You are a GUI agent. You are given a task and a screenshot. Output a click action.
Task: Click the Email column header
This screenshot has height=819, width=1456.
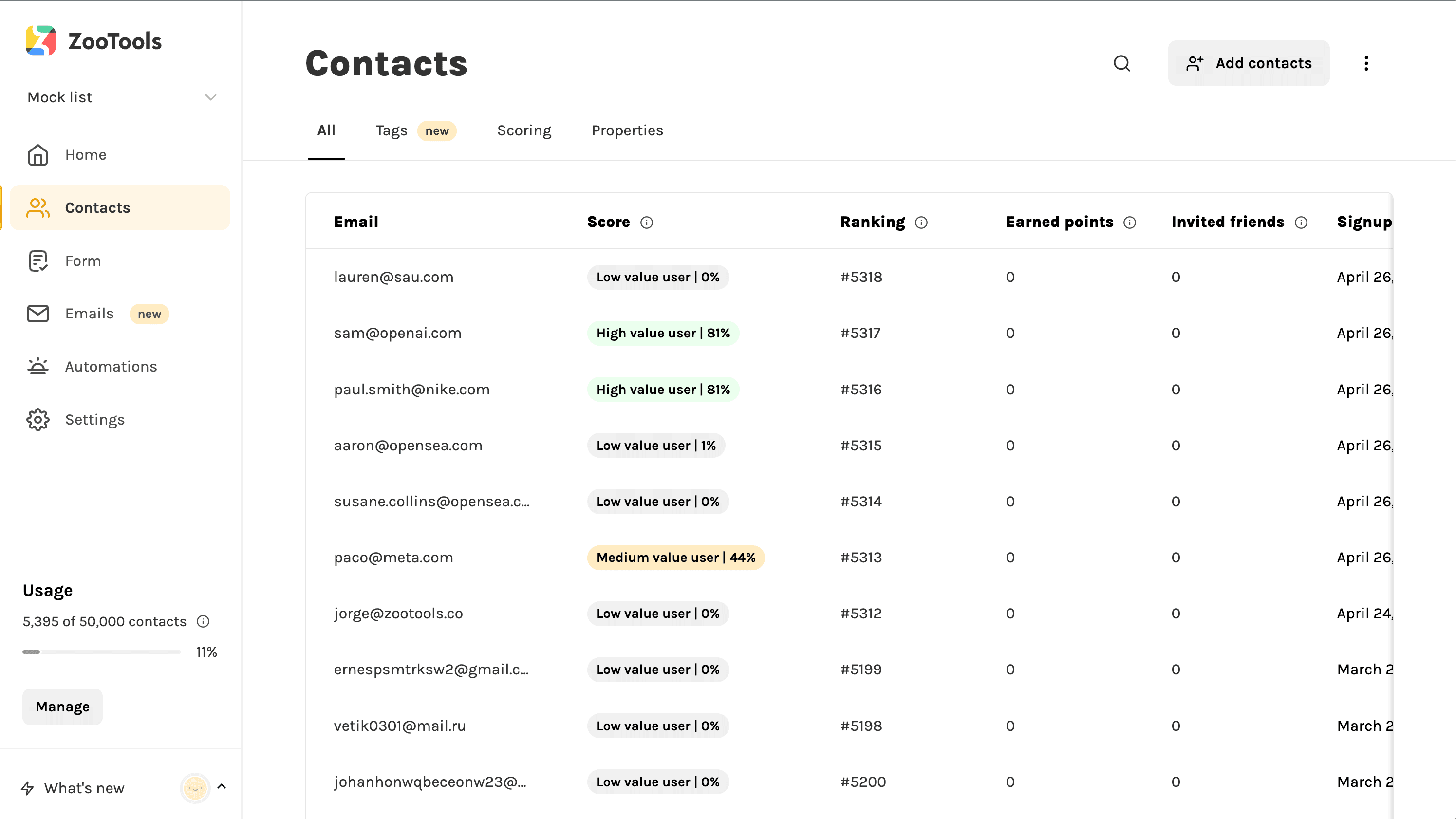pos(355,222)
